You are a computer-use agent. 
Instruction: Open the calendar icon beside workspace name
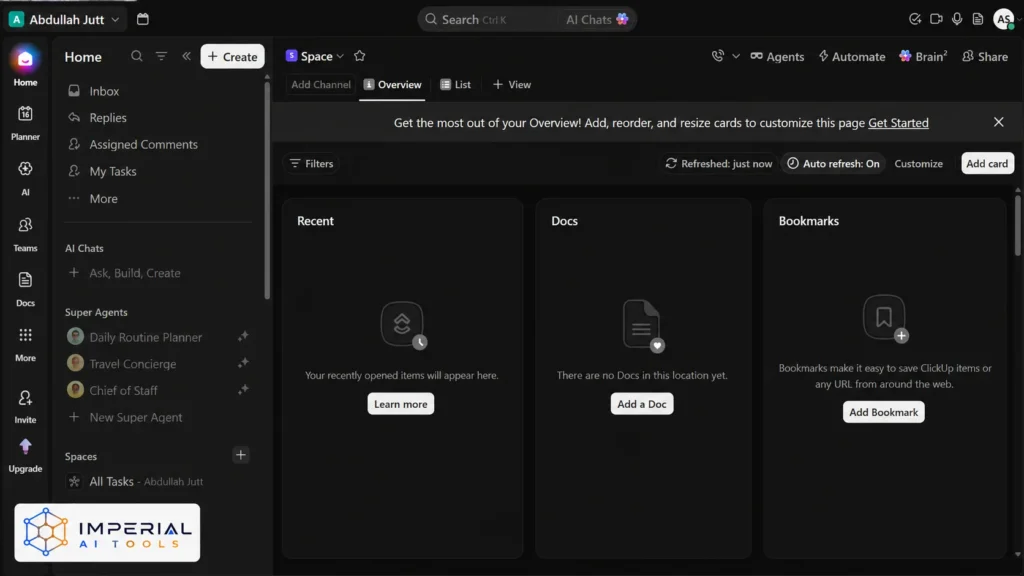142,19
